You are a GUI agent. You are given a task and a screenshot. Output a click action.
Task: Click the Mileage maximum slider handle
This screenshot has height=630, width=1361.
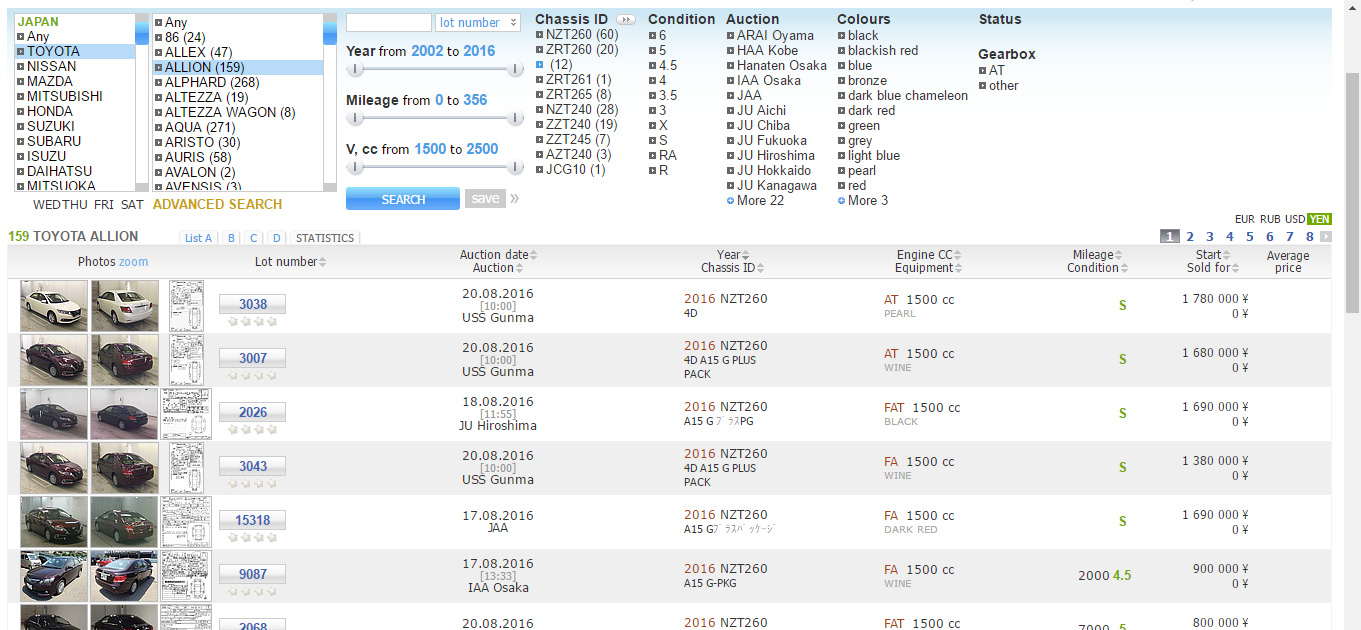(x=516, y=118)
